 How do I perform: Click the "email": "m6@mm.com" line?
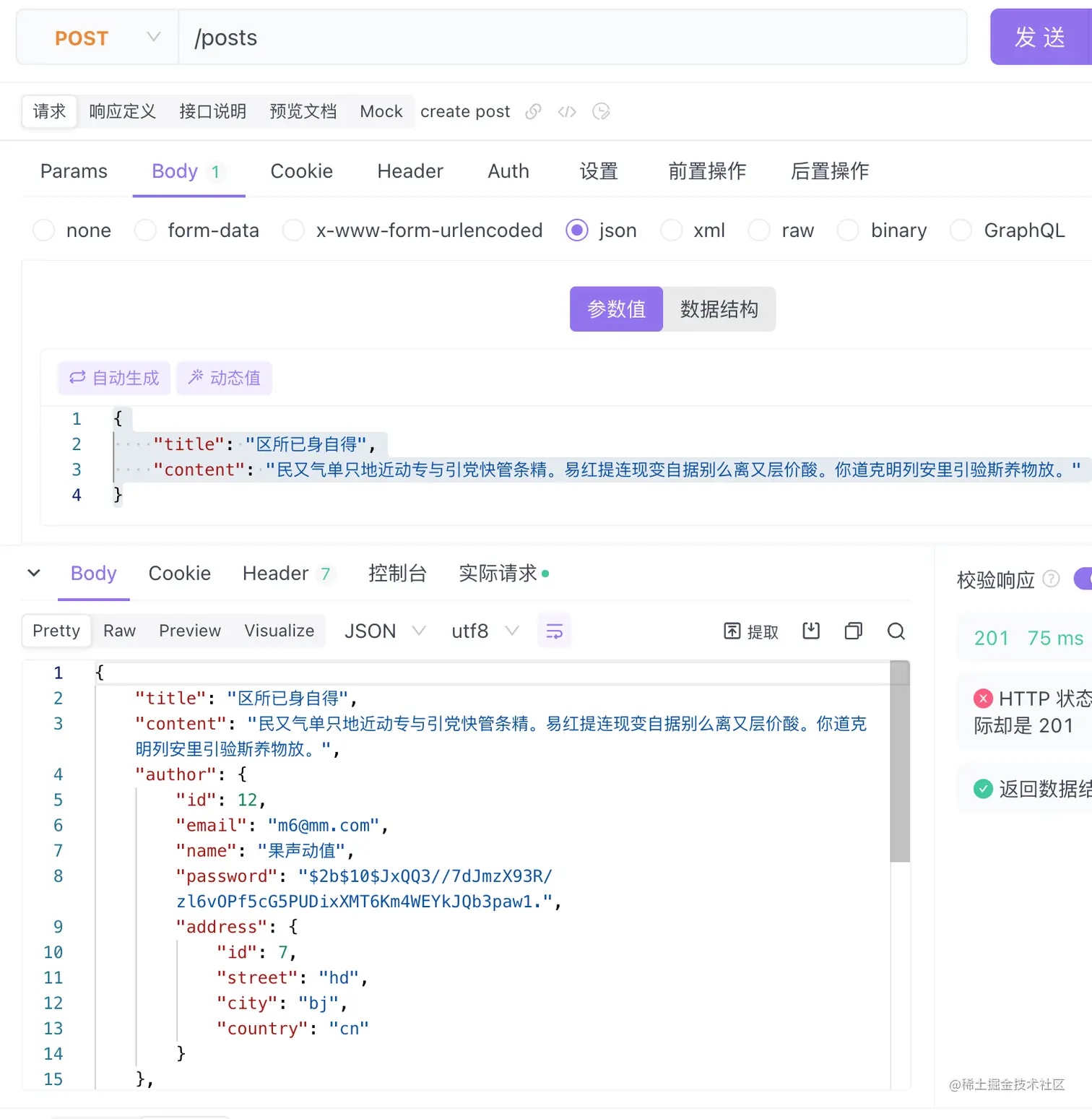[282, 825]
